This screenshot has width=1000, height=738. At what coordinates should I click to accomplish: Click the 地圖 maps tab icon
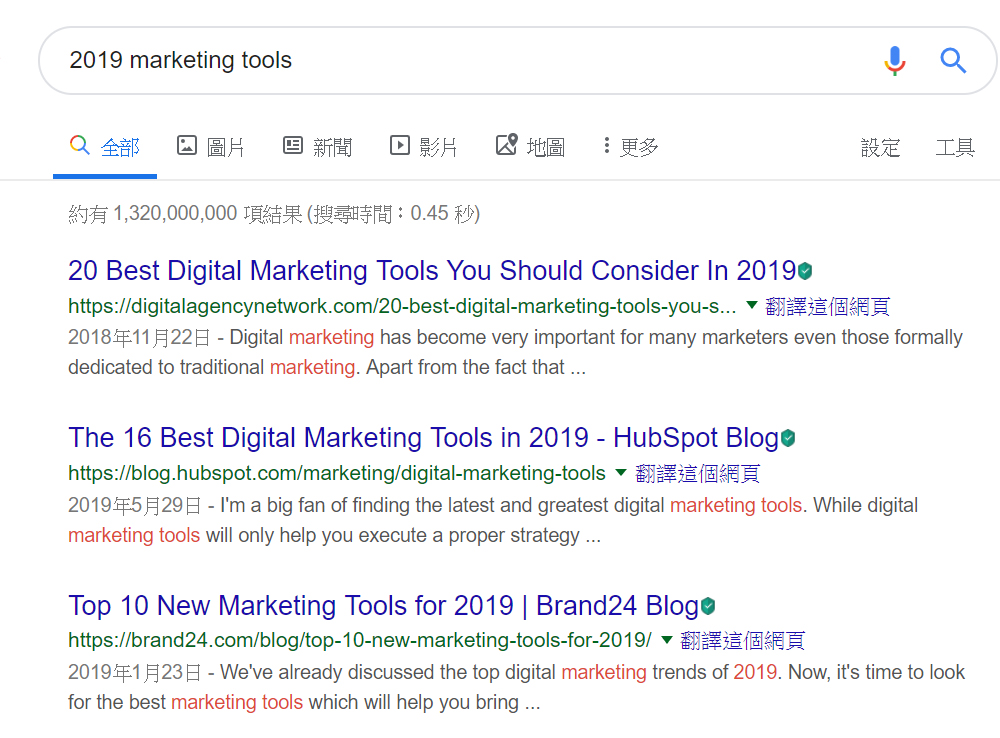(x=507, y=145)
